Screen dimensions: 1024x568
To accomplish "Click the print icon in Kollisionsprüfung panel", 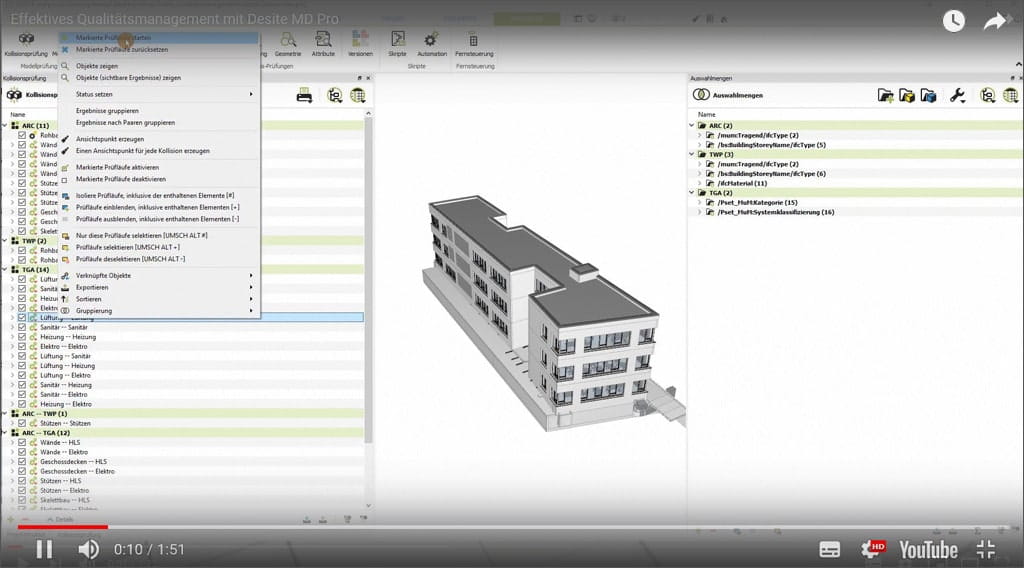I will click(304, 95).
